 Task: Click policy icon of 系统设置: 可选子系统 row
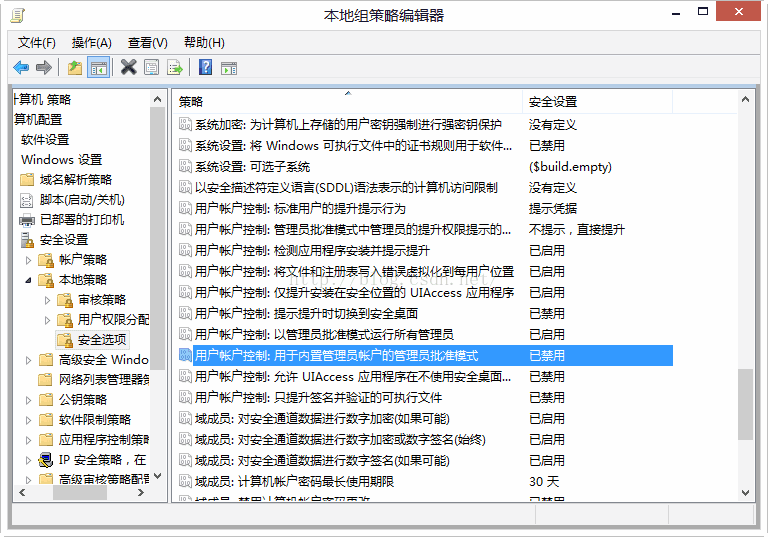[185, 166]
